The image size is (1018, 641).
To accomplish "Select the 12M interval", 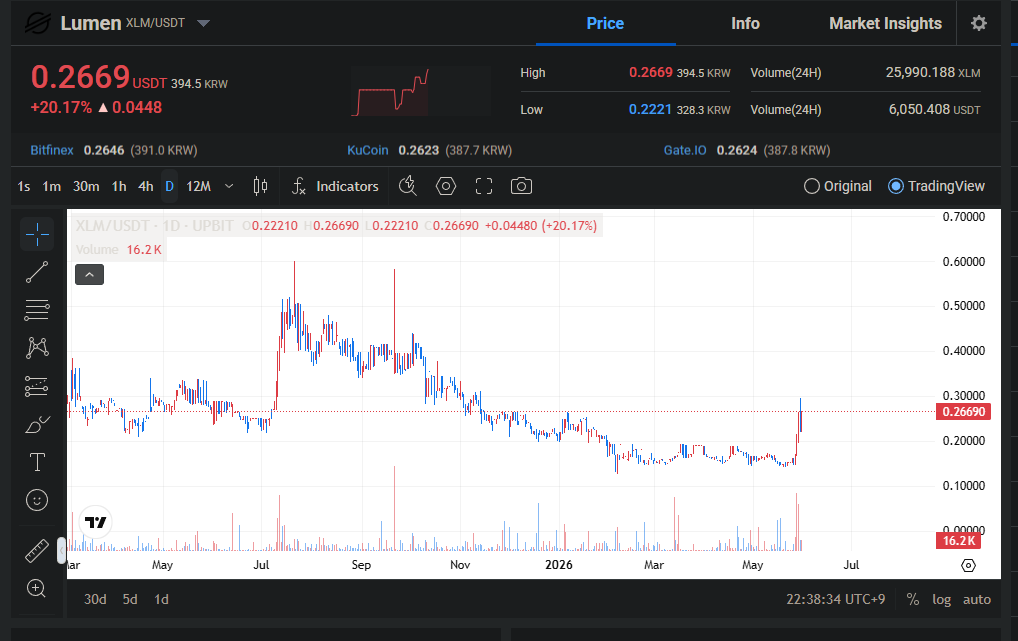I will [x=199, y=186].
